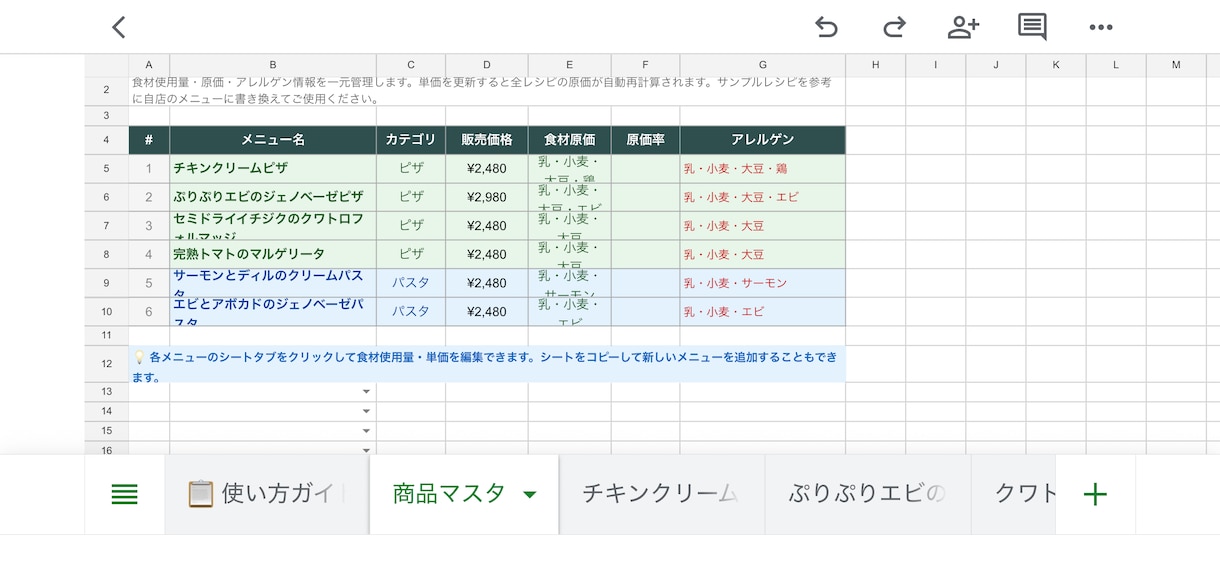Select the ¥2,480 price for チキンクリームピザ
This screenshot has width=1220, height=563.
pos(487,168)
